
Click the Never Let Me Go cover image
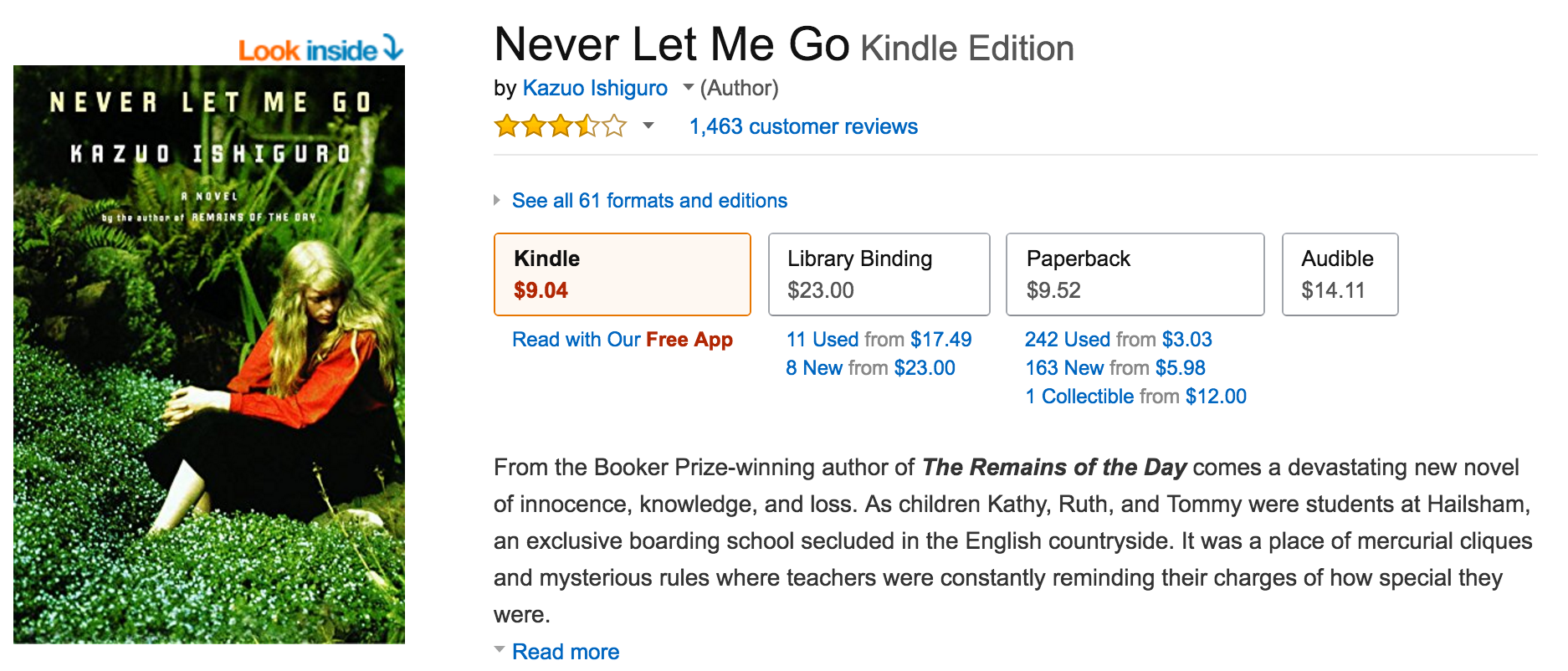(x=209, y=355)
